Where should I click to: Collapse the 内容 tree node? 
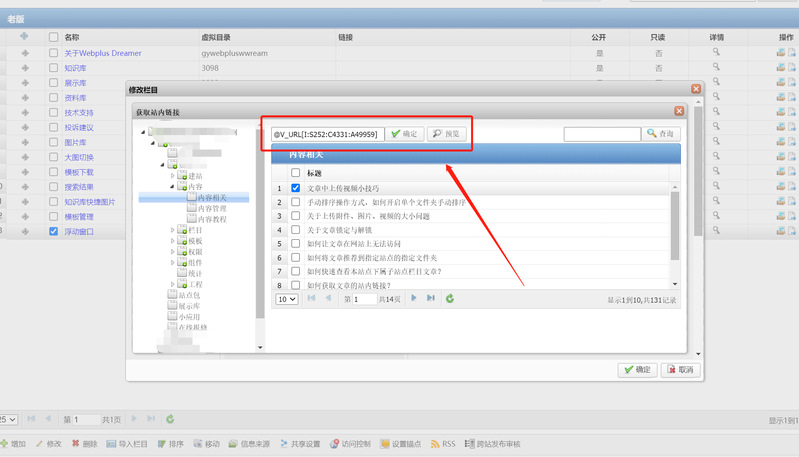pos(173,186)
